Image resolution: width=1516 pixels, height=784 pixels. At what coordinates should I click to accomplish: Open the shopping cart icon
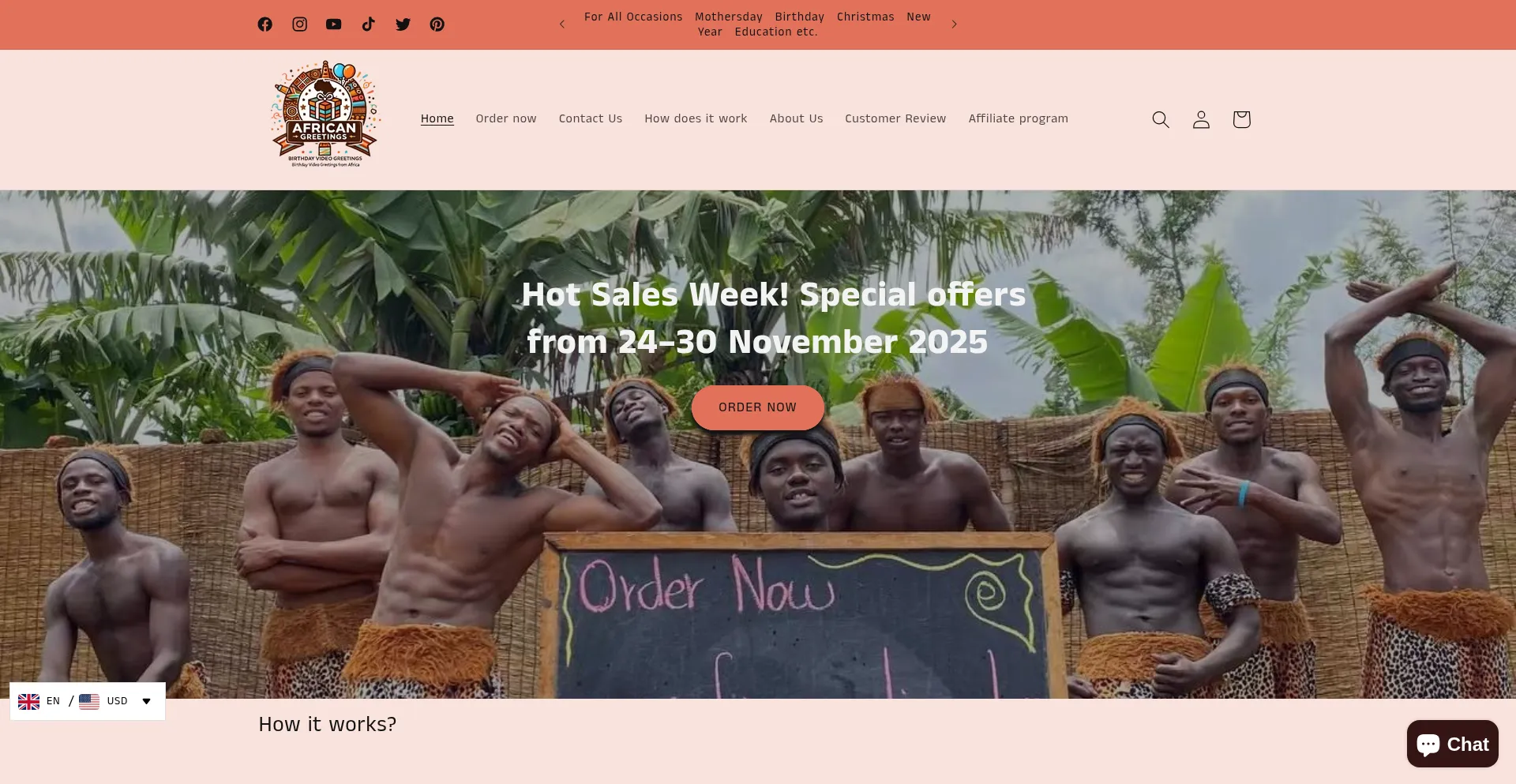pyautogui.click(x=1241, y=119)
